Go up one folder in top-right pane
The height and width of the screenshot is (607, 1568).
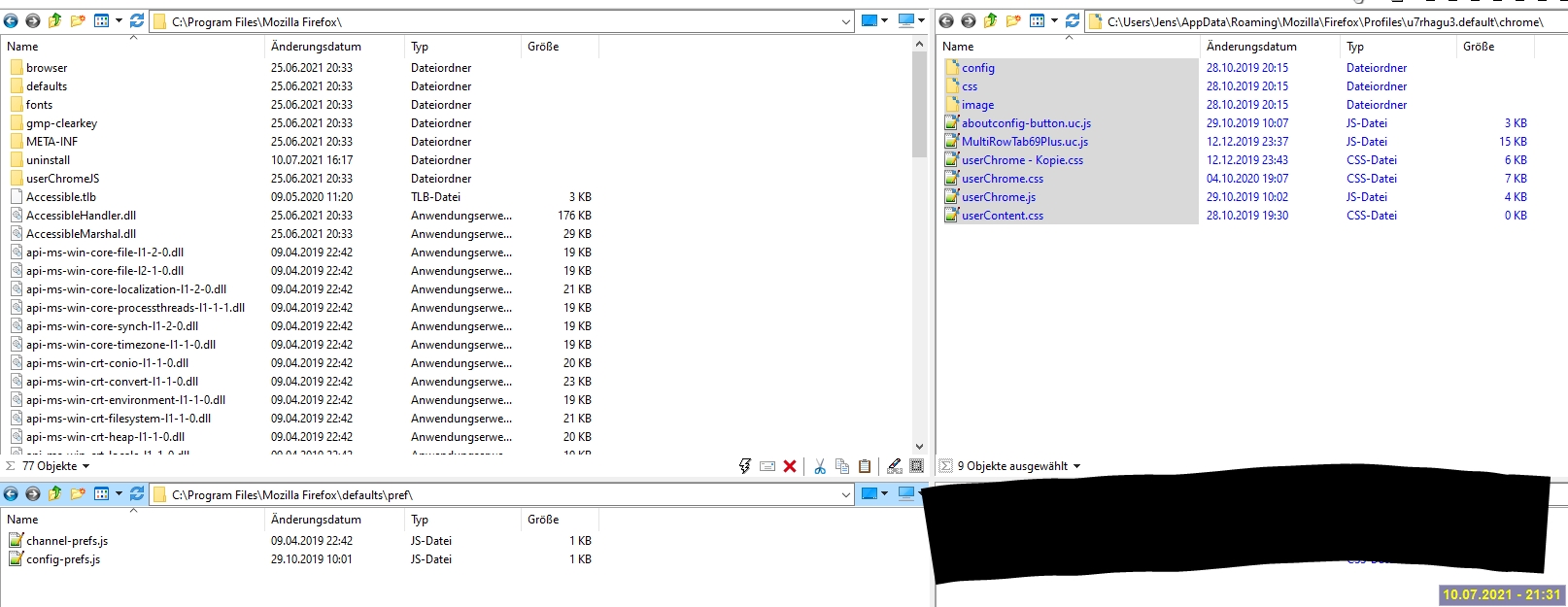click(x=990, y=20)
